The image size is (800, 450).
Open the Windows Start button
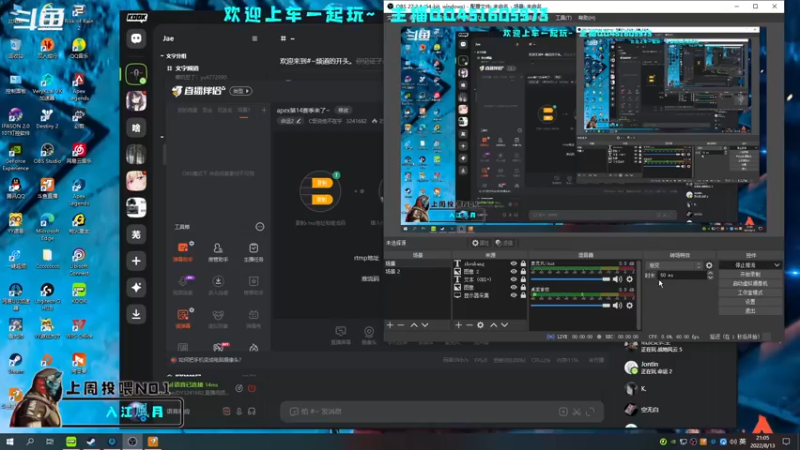click(10, 441)
